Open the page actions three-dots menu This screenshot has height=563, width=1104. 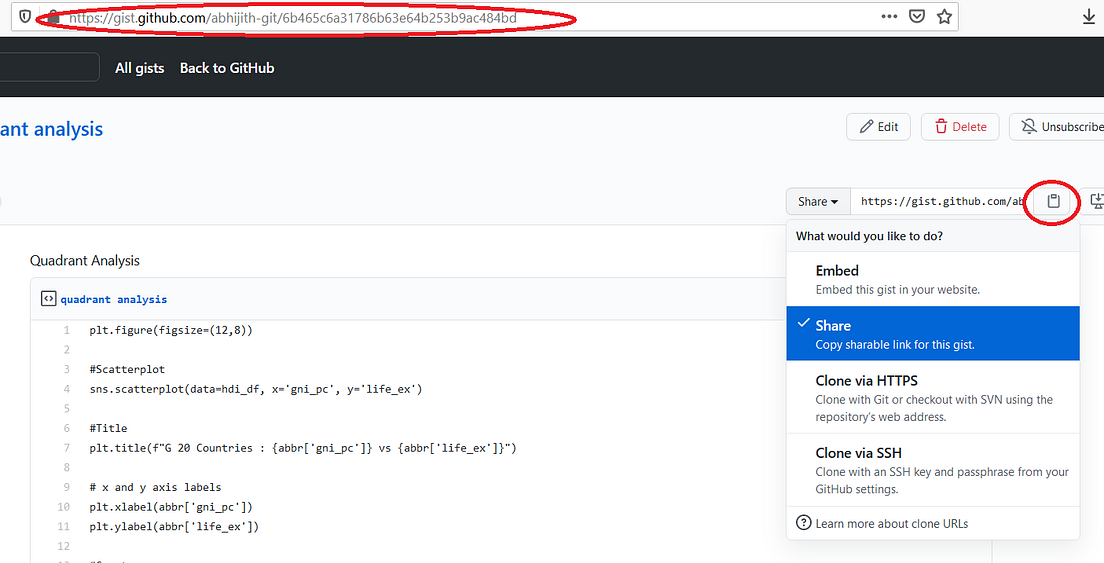(x=889, y=17)
